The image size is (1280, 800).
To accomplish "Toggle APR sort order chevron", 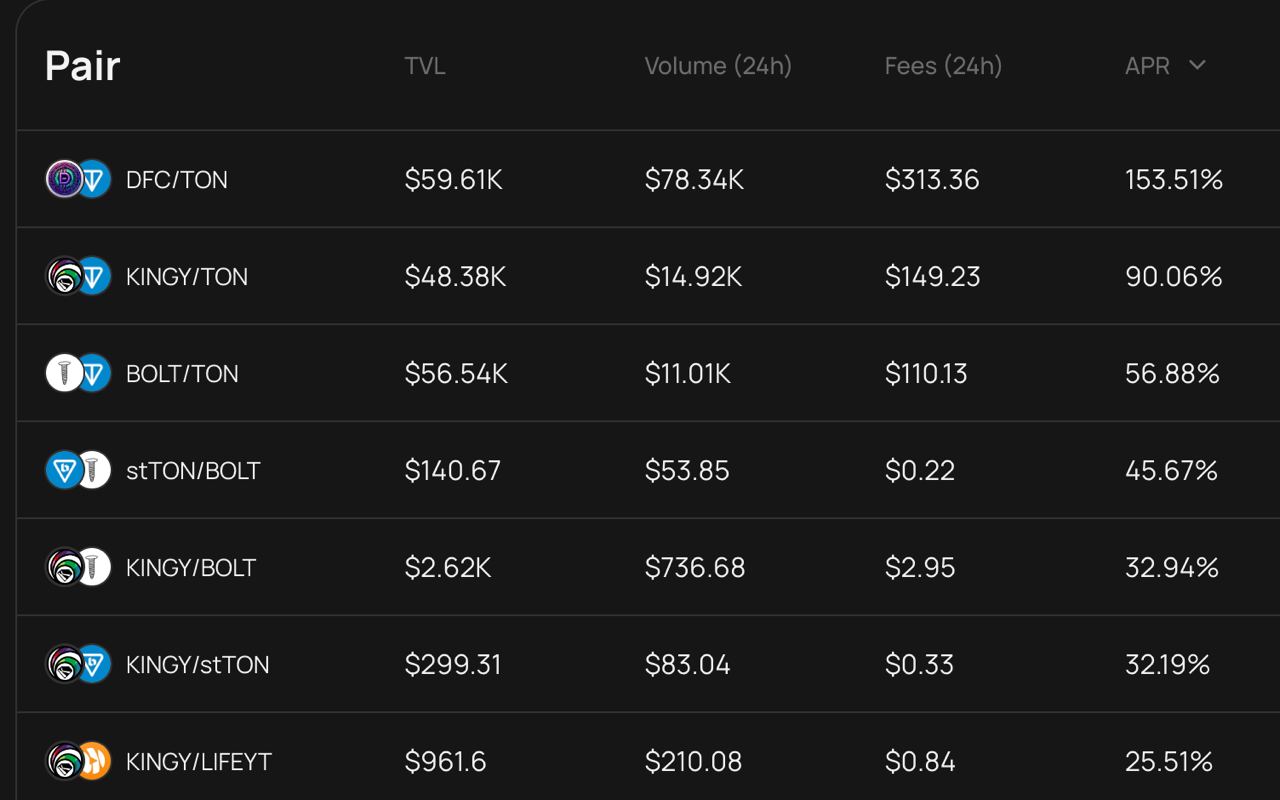I will pos(1197,66).
